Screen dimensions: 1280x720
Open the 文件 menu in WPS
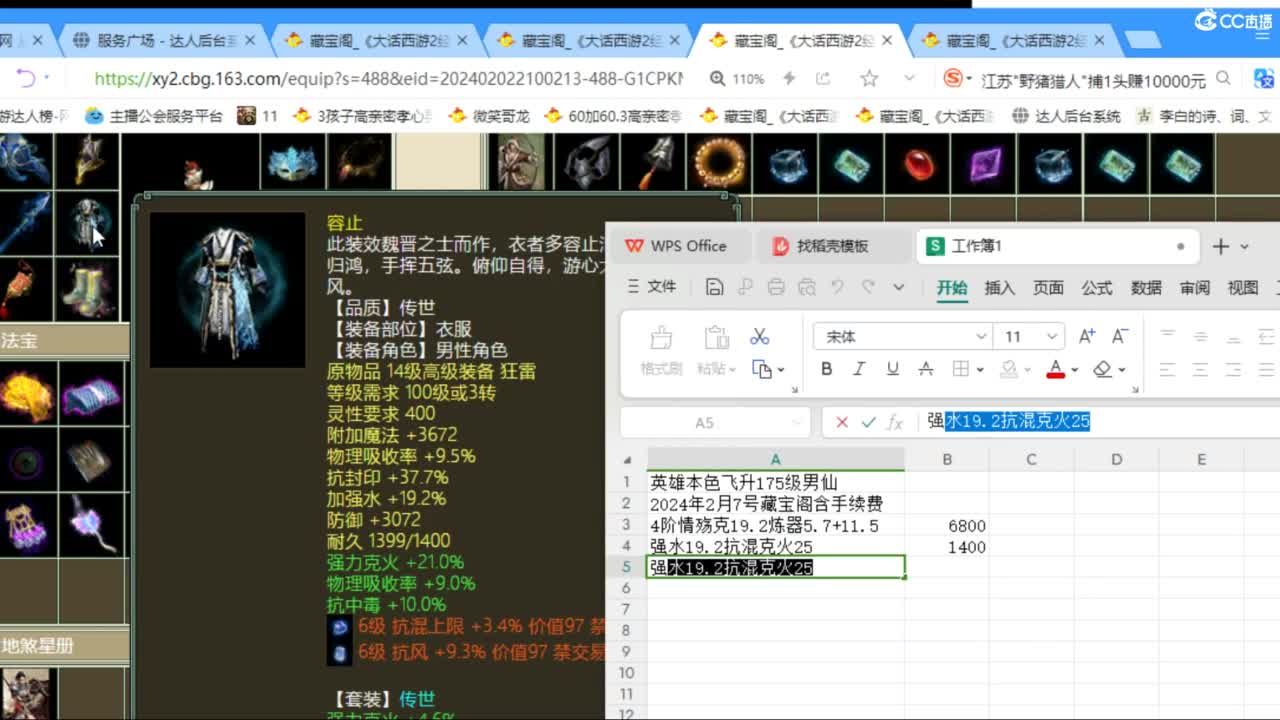coord(651,287)
